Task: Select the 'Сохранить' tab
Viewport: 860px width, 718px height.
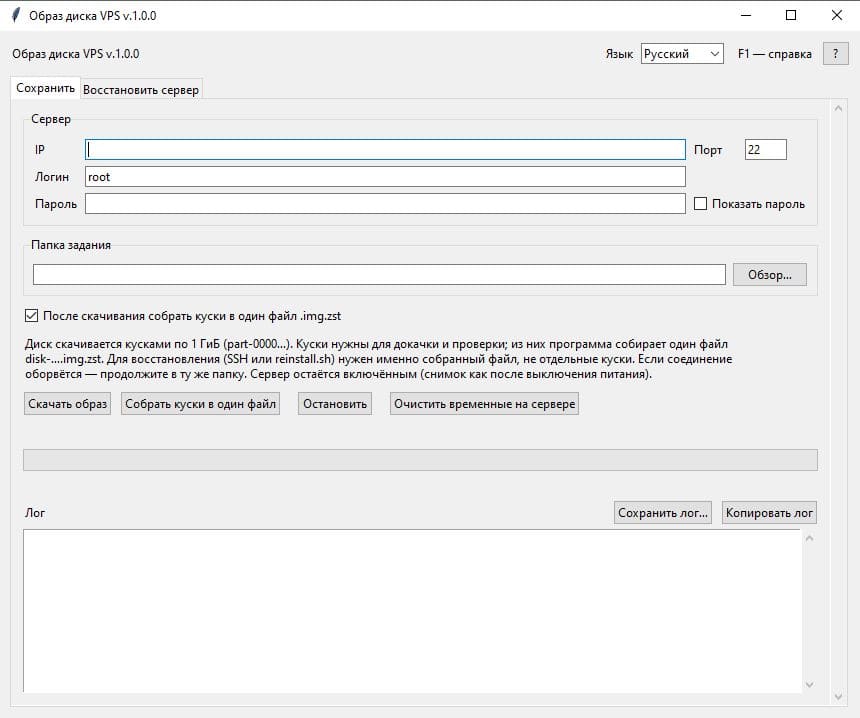Action: 46,88
